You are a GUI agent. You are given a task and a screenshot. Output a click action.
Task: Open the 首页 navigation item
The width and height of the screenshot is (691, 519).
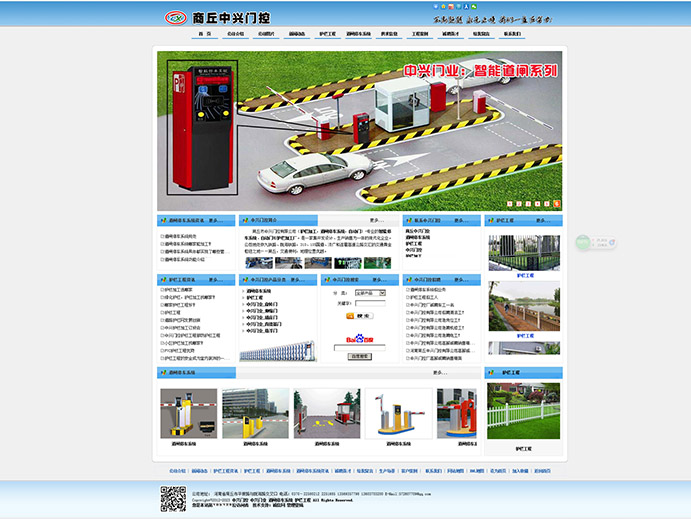(204, 34)
